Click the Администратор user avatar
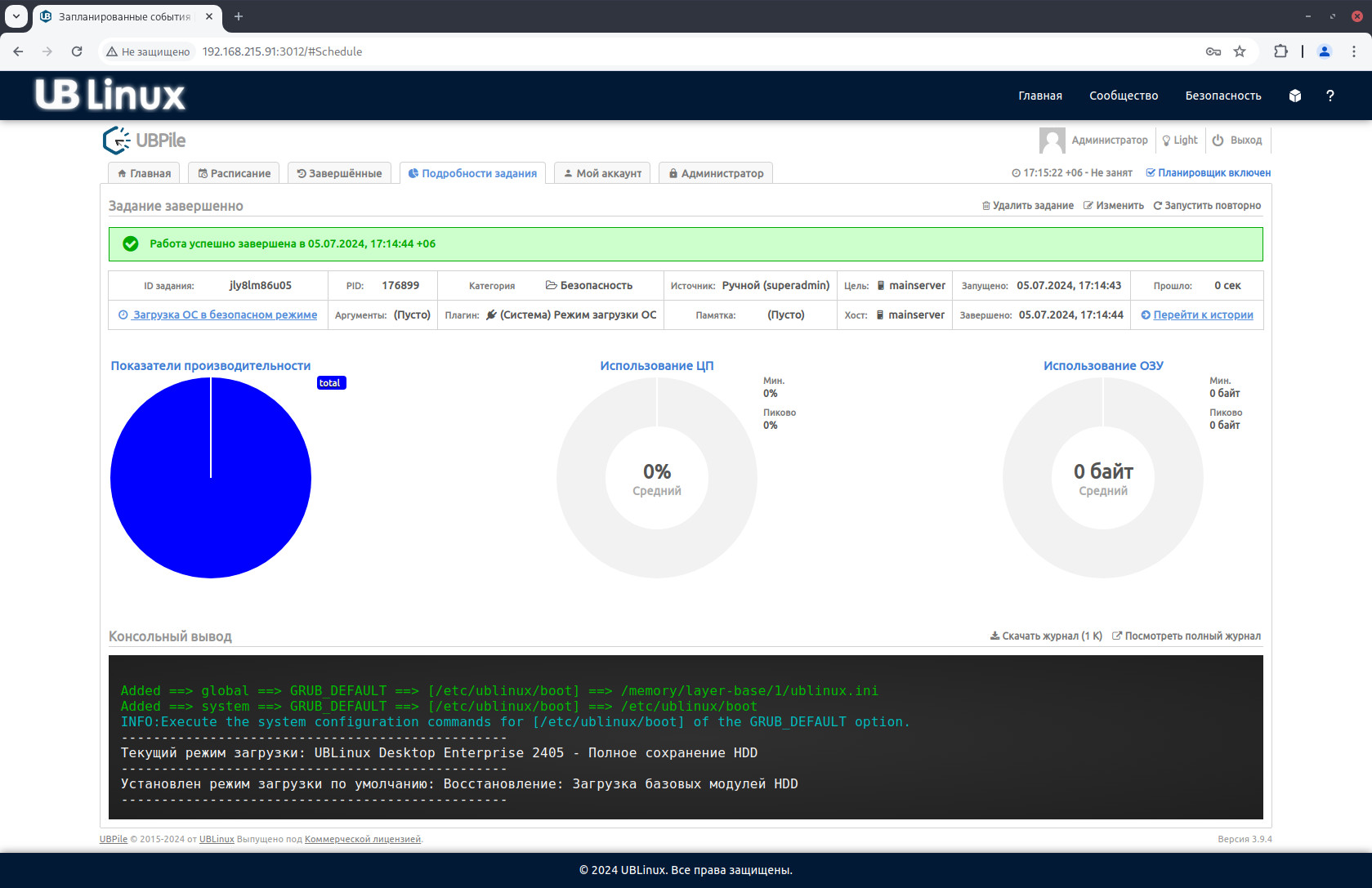 point(1052,141)
